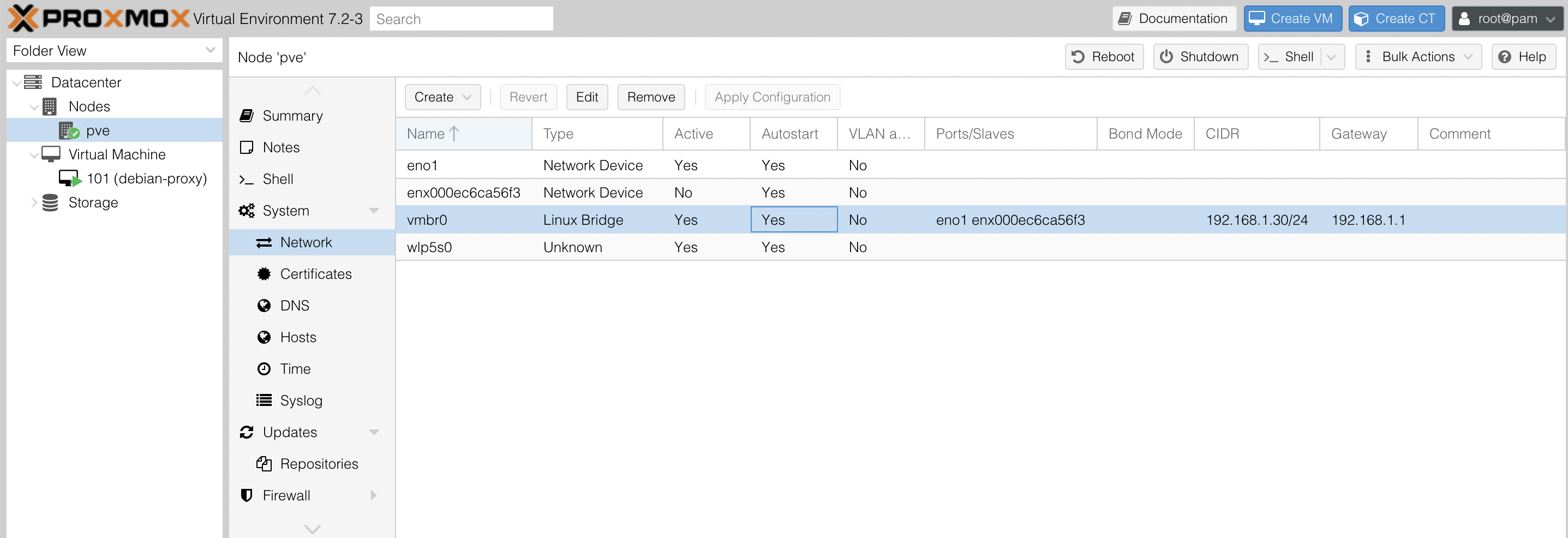Click the Time clock icon
Screen dimensions: 1568x538
tap(264, 369)
